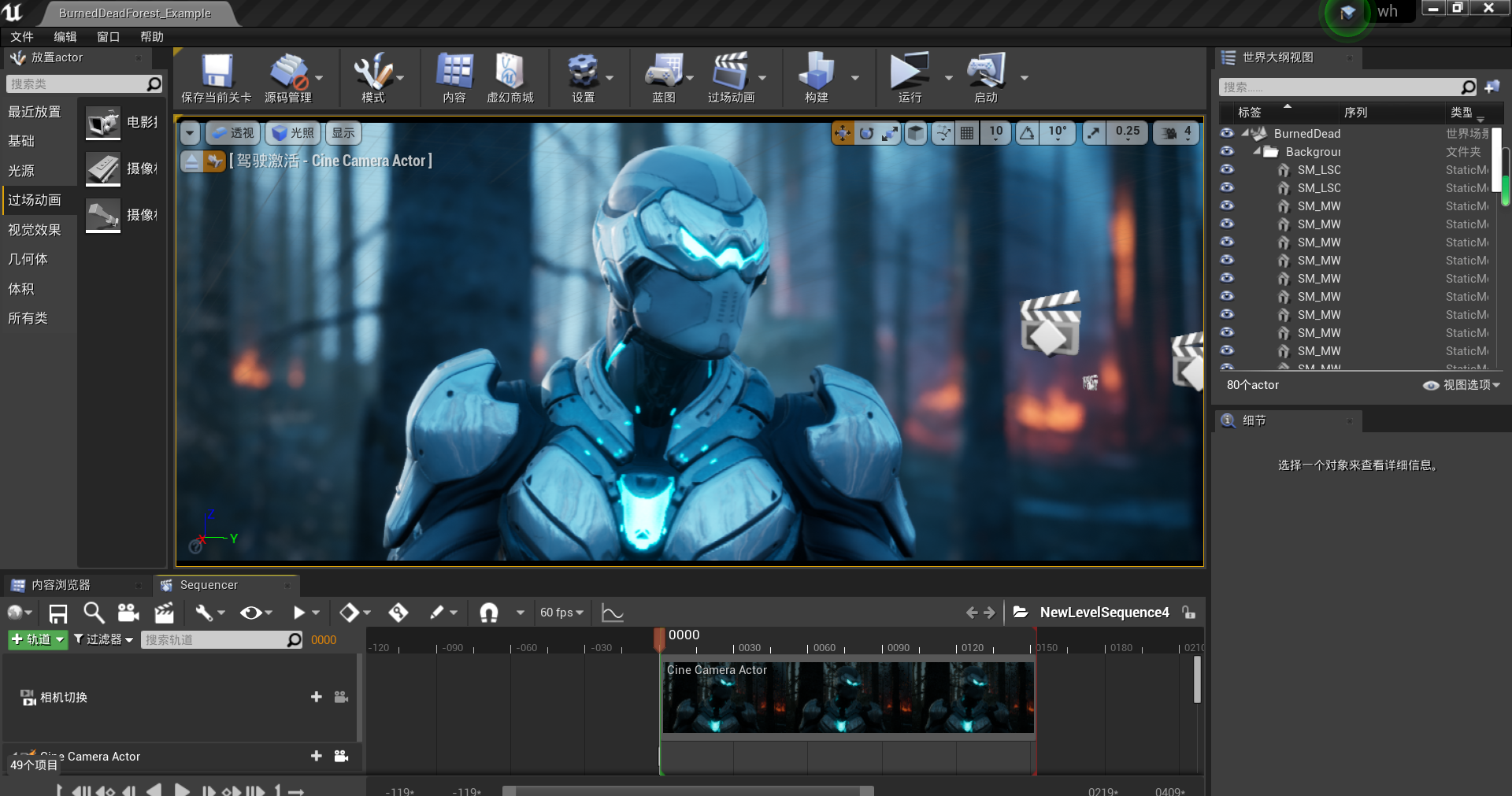This screenshot has width=1512, height=796.
Task: Click the 透视 perspective view button
Action: click(x=234, y=133)
